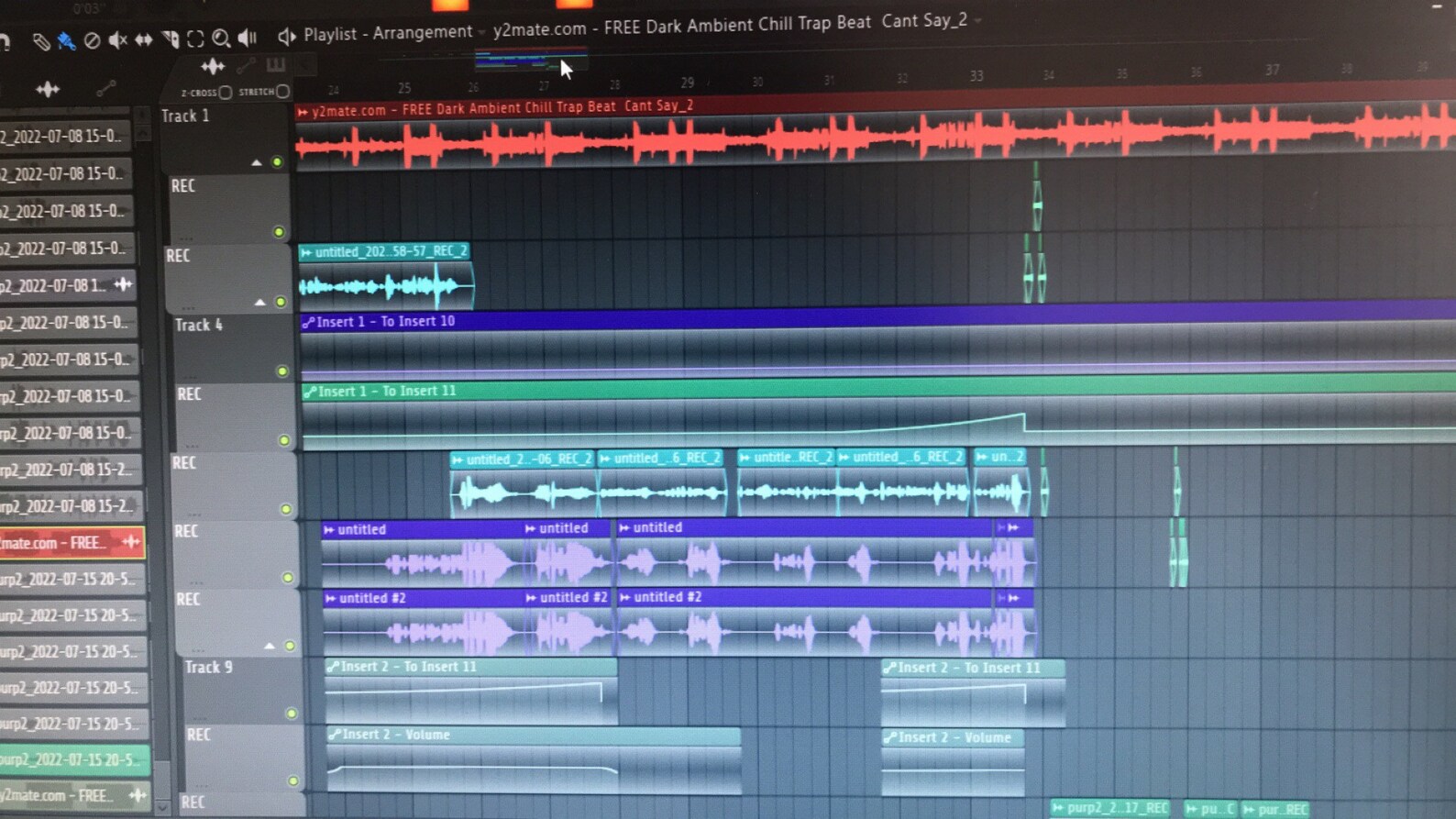The height and width of the screenshot is (819, 1456).
Task: Select the Paint brush tool
Action: [66, 40]
